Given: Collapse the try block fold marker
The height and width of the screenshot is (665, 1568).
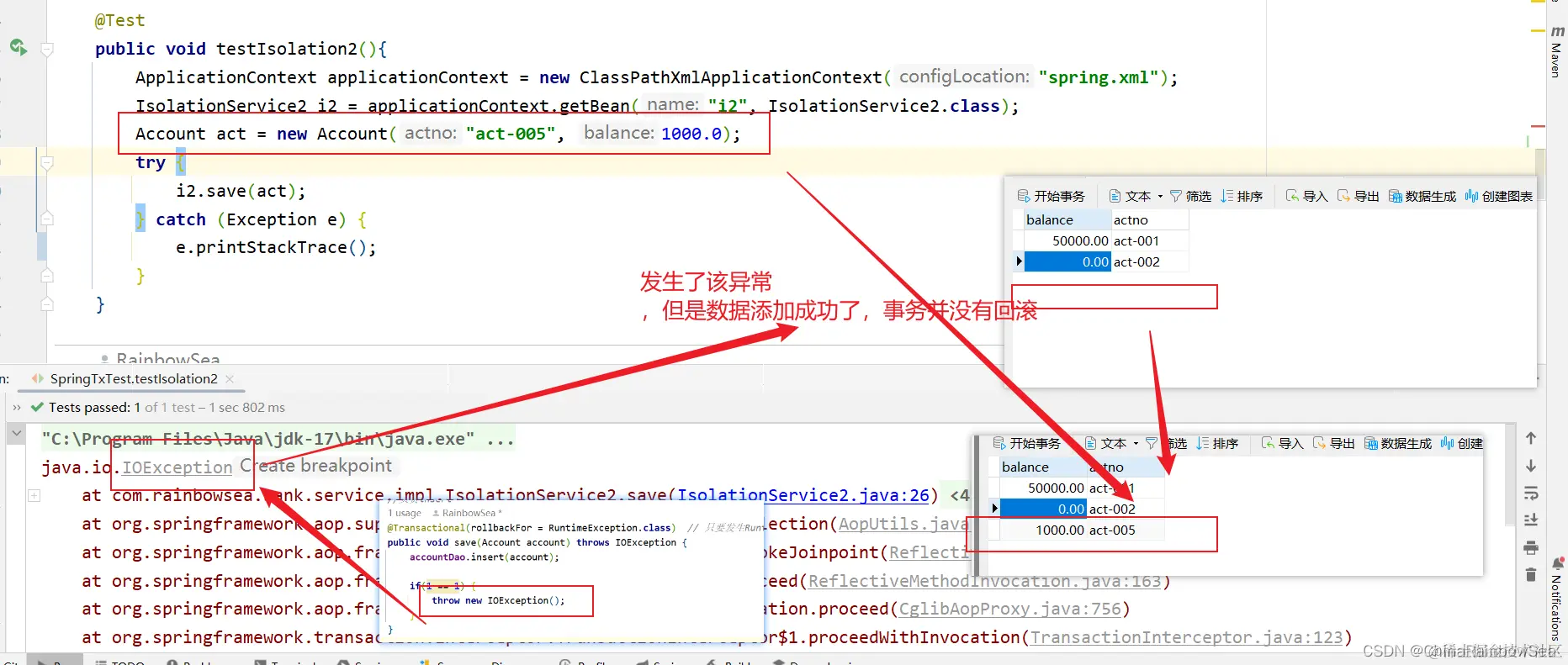Looking at the screenshot, I should [47, 162].
